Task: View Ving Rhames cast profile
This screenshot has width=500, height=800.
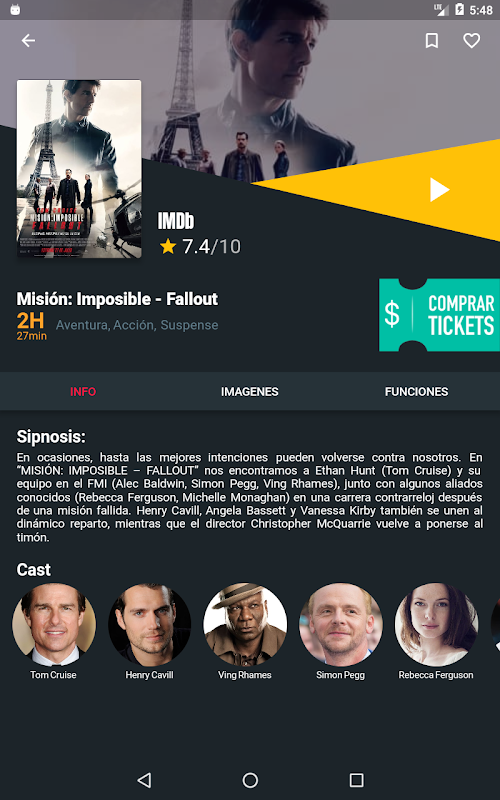Action: point(245,624)
